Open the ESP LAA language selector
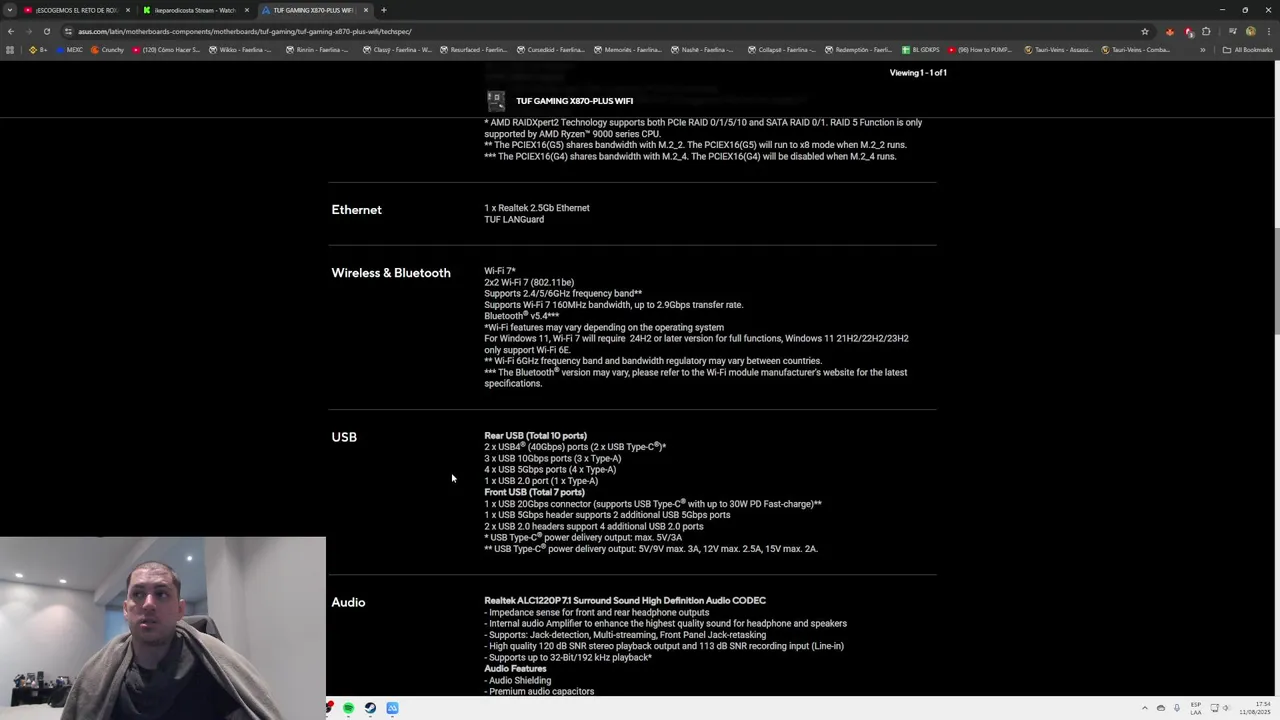Viewport: 1280px width, 720px height. click(x=1196, y=708)
